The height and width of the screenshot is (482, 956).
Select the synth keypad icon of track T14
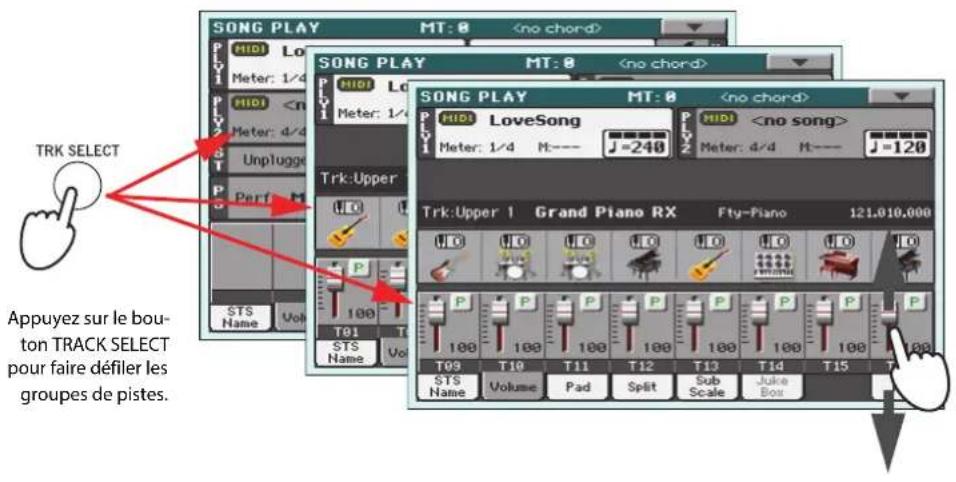(x=774, y=266)
